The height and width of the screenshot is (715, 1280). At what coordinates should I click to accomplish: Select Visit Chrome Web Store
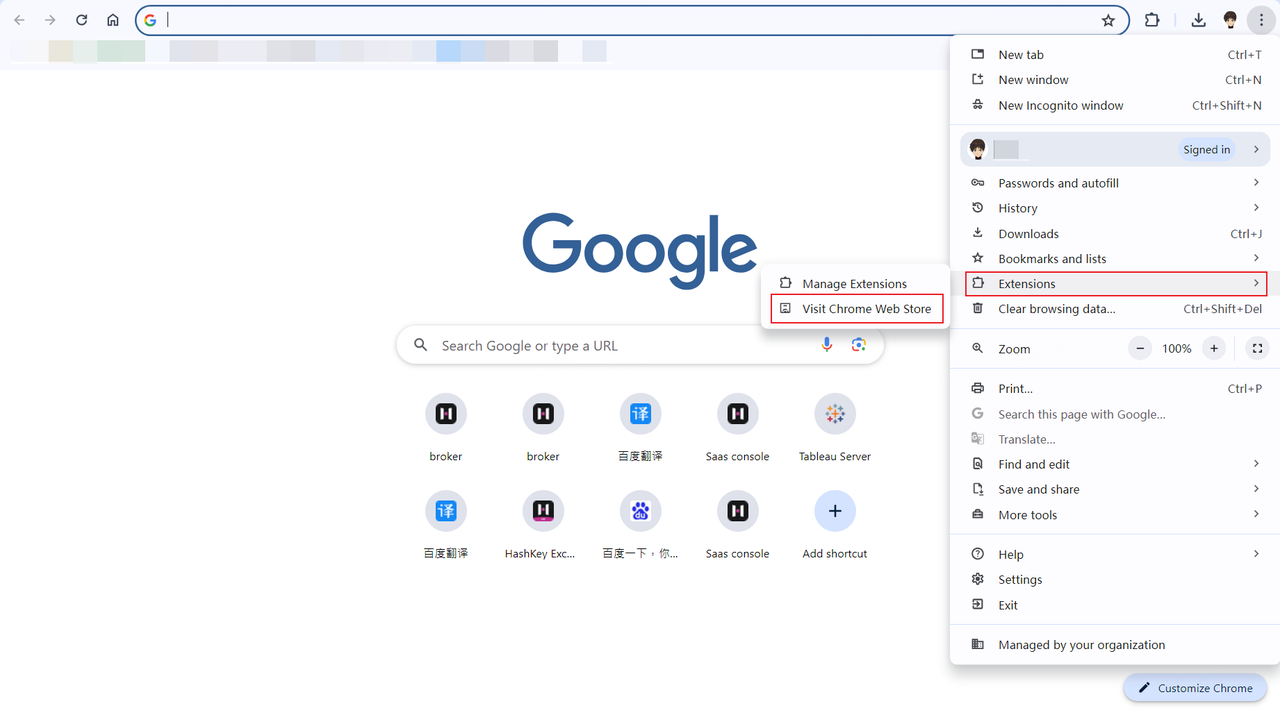(x=857, y=309)
